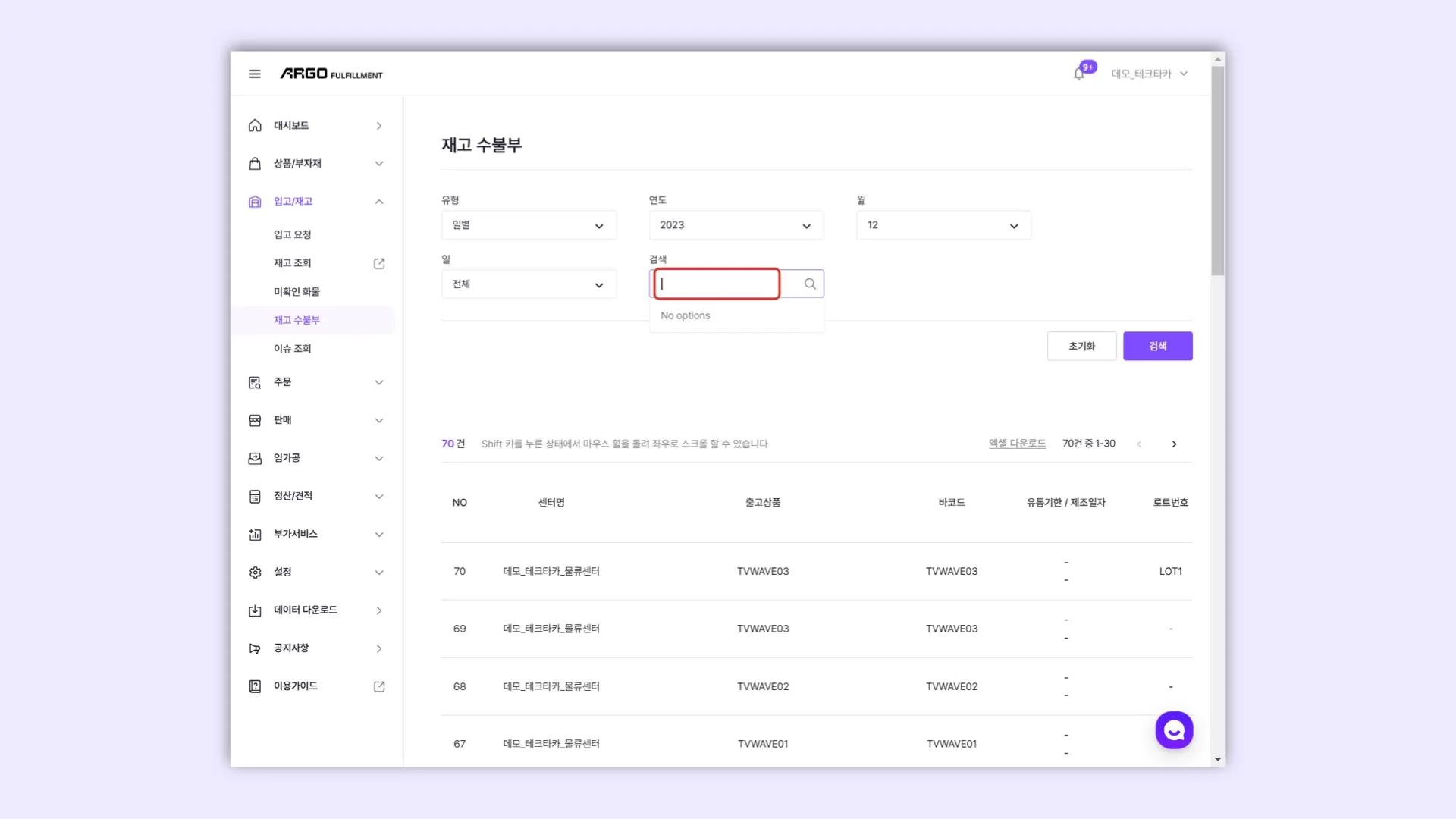Click the 엑셀 다운로드 link
This screenshot has width=1456, height=819.
coord(1017,444)
